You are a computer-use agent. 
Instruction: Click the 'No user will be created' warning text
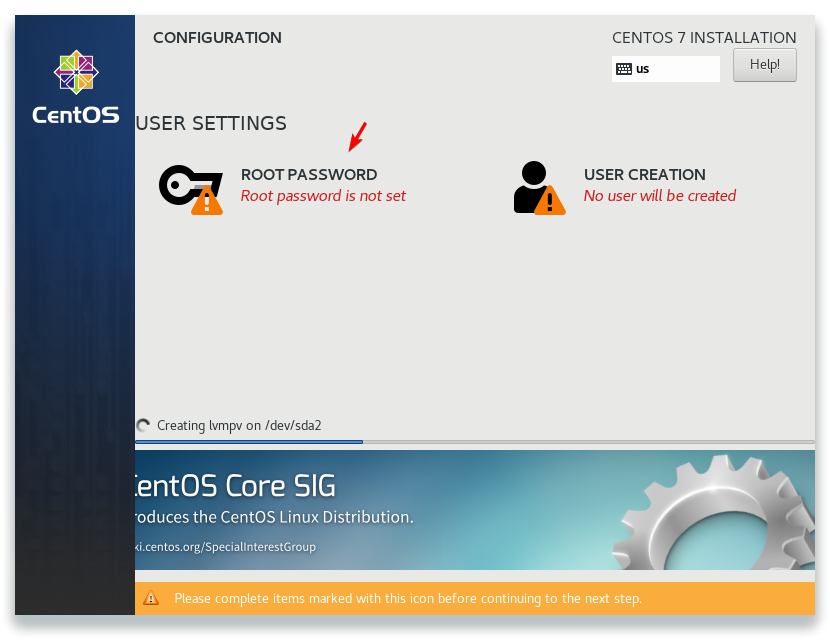click(660, 196)
